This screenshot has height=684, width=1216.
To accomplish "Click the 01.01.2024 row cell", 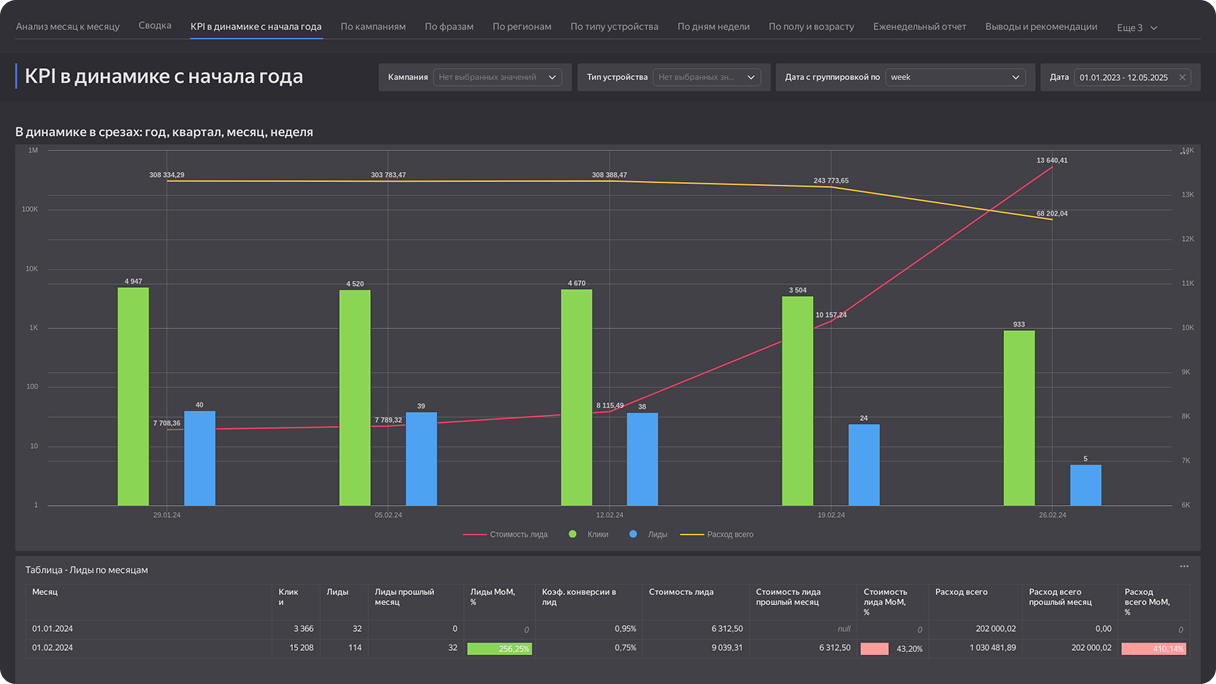I will 148,629.
